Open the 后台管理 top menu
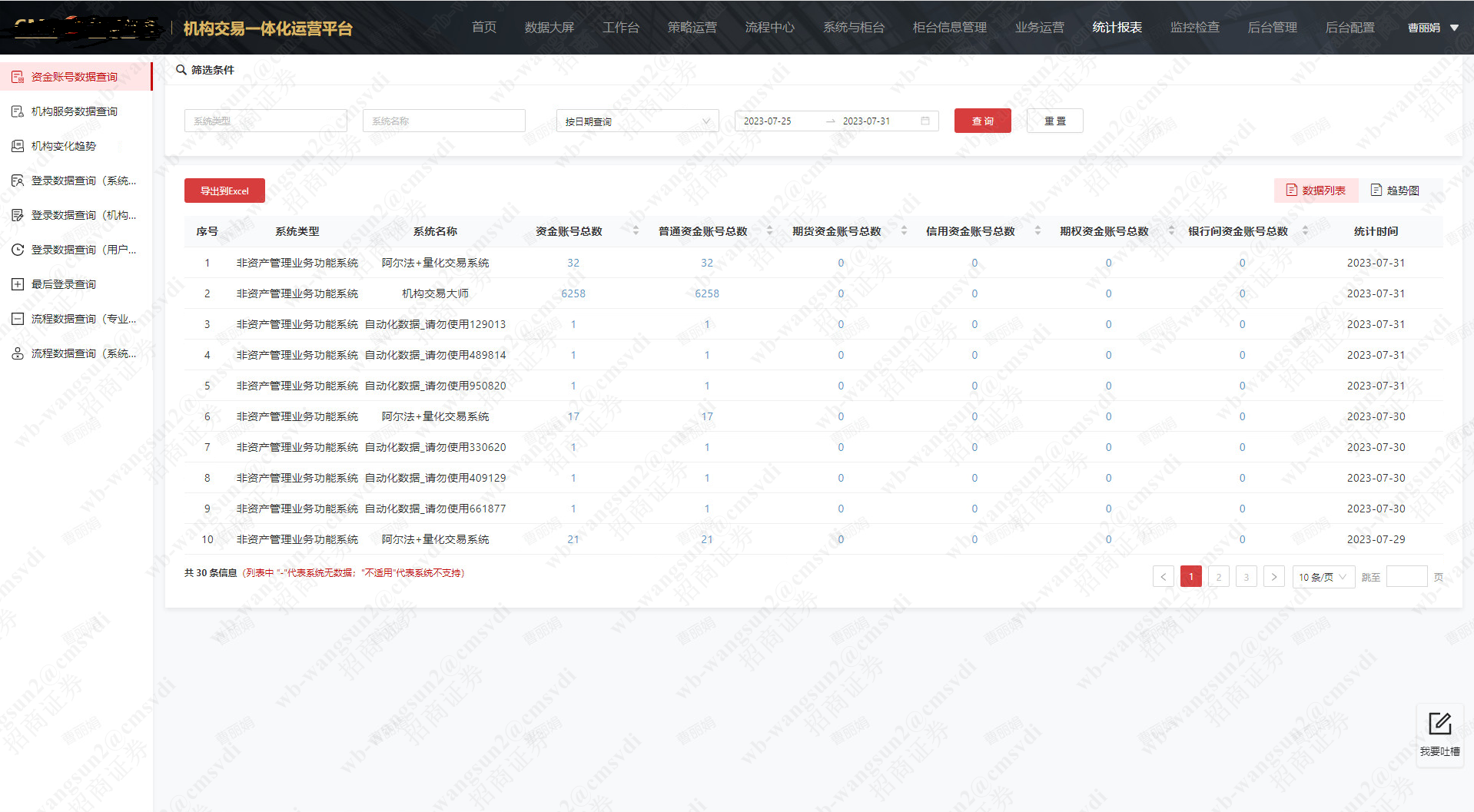1474x812 pixels. 1273,28
